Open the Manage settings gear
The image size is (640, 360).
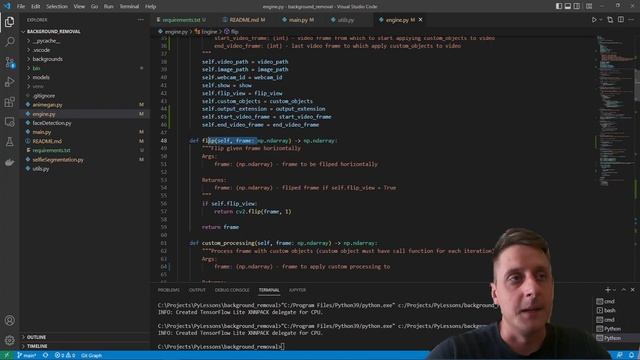9,340
